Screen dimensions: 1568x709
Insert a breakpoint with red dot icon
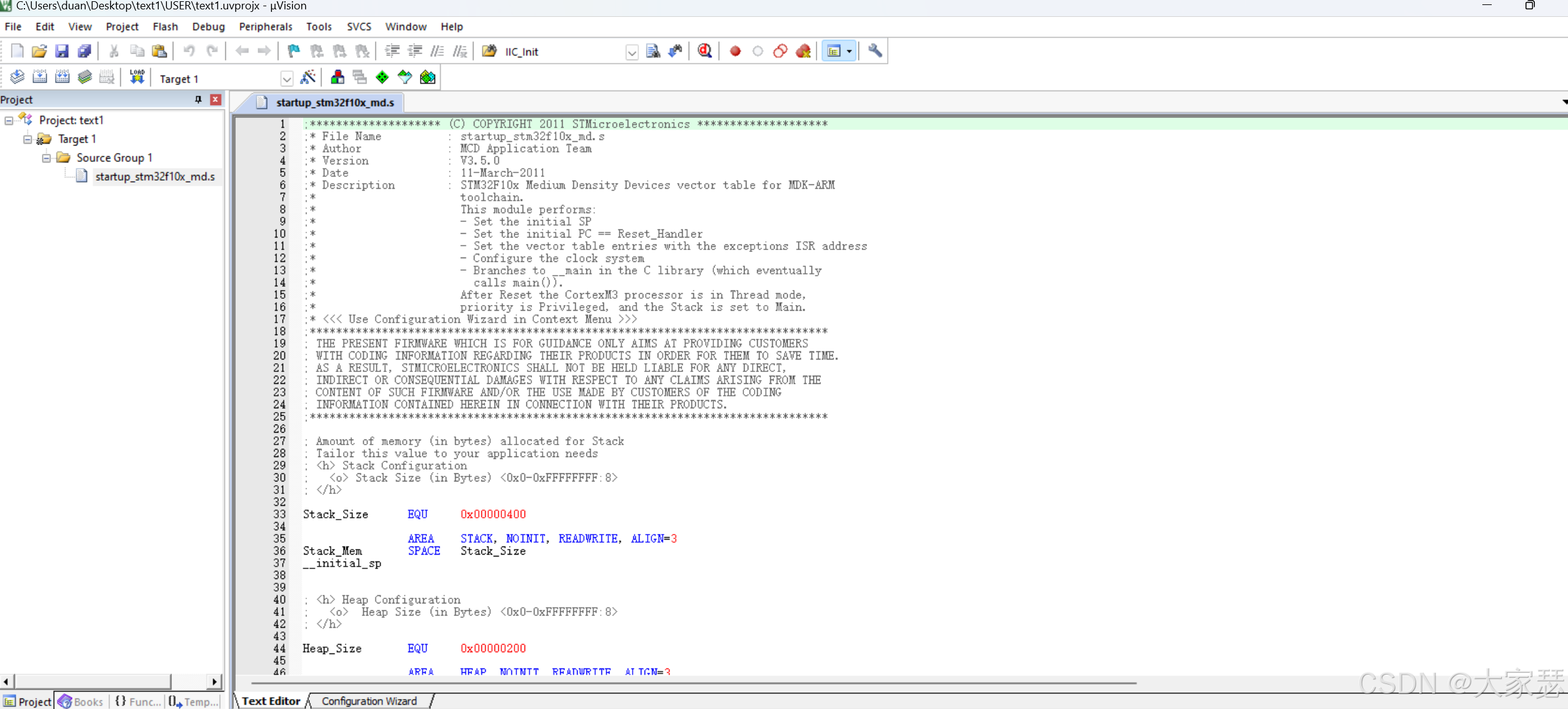(735, 51)
